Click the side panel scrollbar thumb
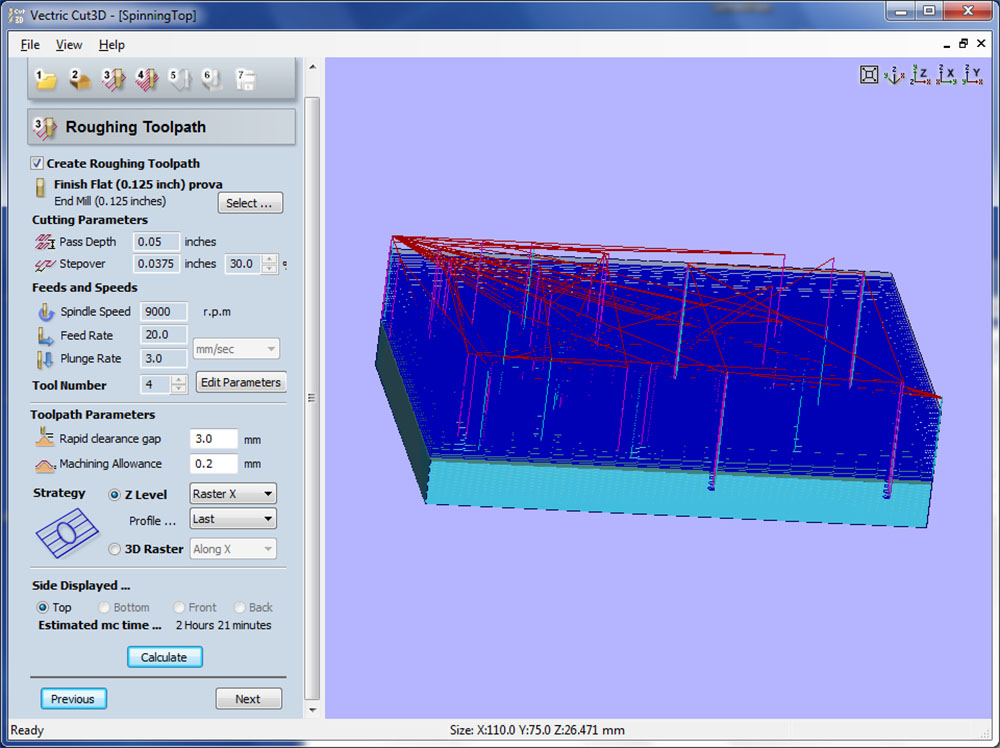1000x748 pixels. 312,398
